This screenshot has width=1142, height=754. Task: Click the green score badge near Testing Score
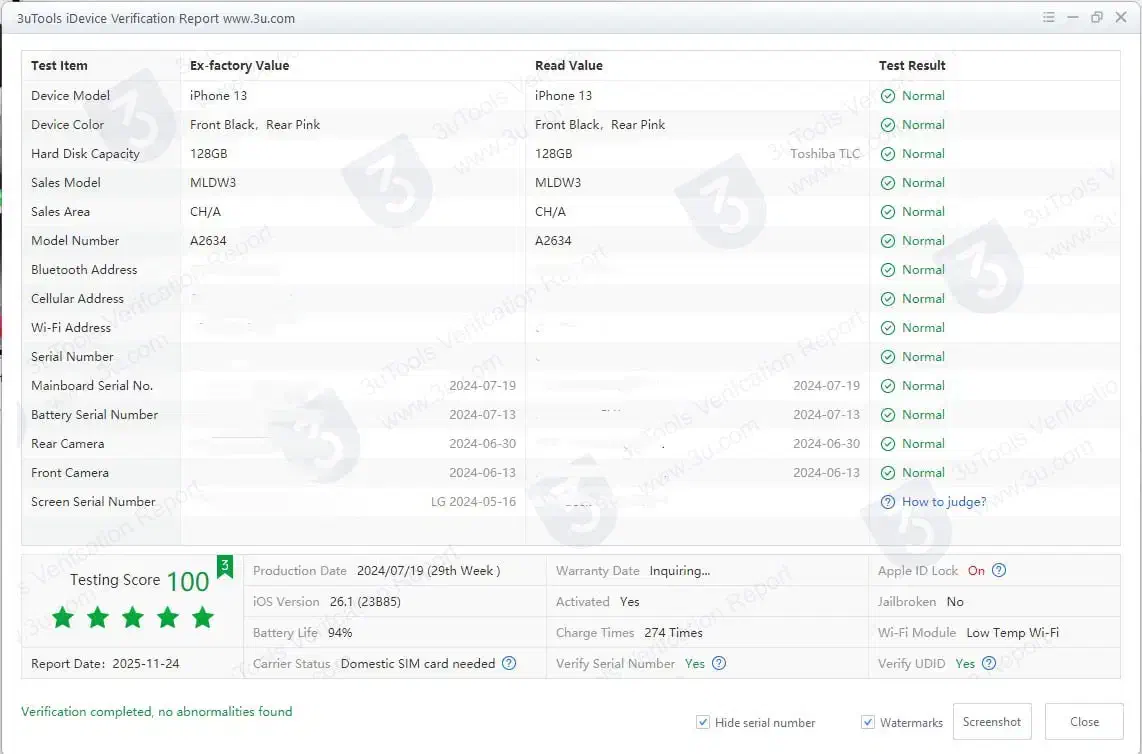(225, 567)
